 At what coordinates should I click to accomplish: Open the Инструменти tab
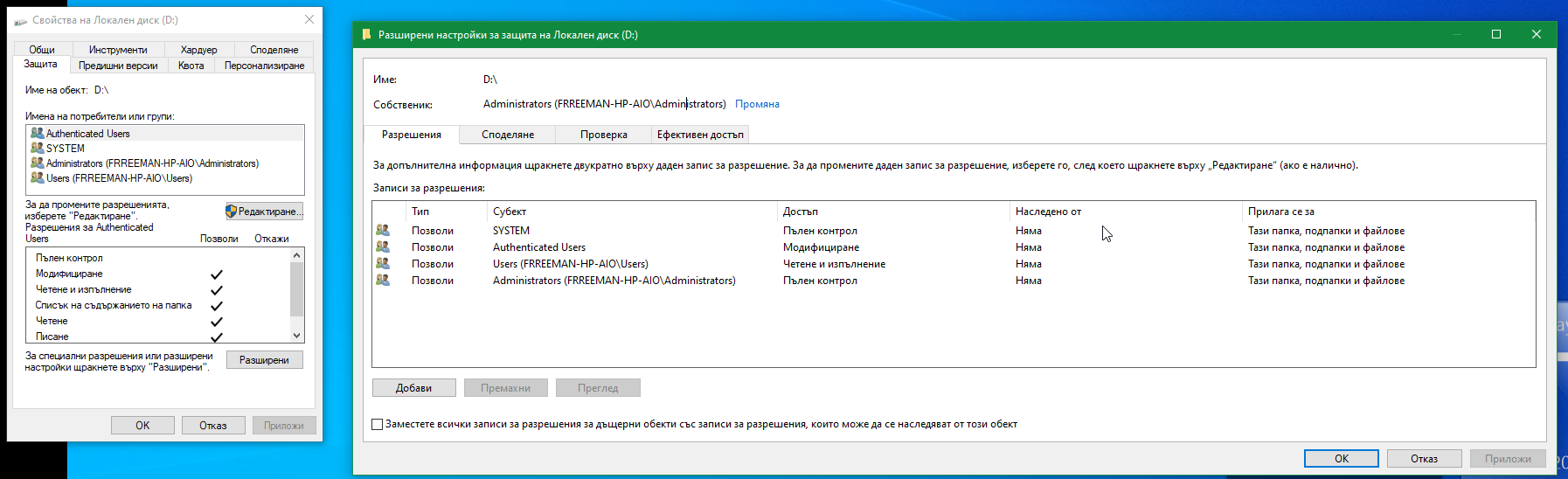(118, 50)
